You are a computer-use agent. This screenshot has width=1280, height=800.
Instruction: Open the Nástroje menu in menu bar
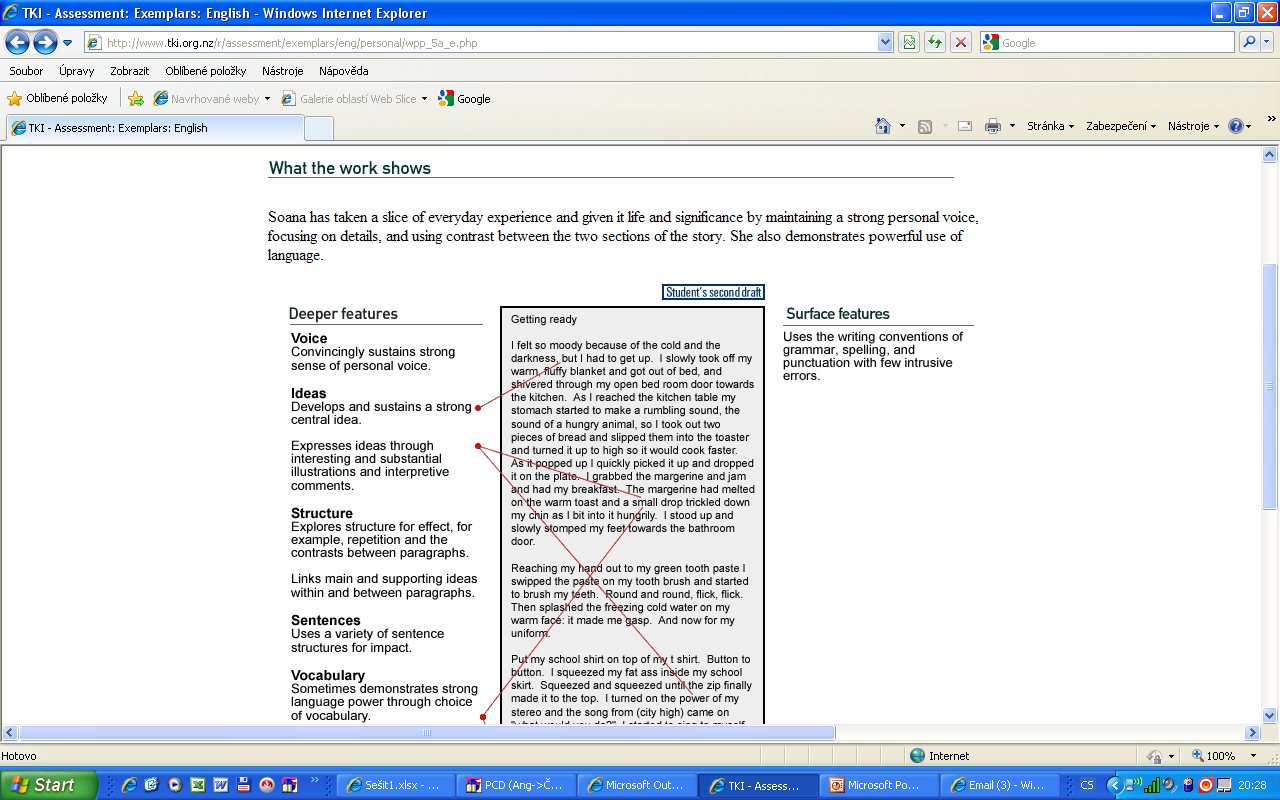coord(282,71)
